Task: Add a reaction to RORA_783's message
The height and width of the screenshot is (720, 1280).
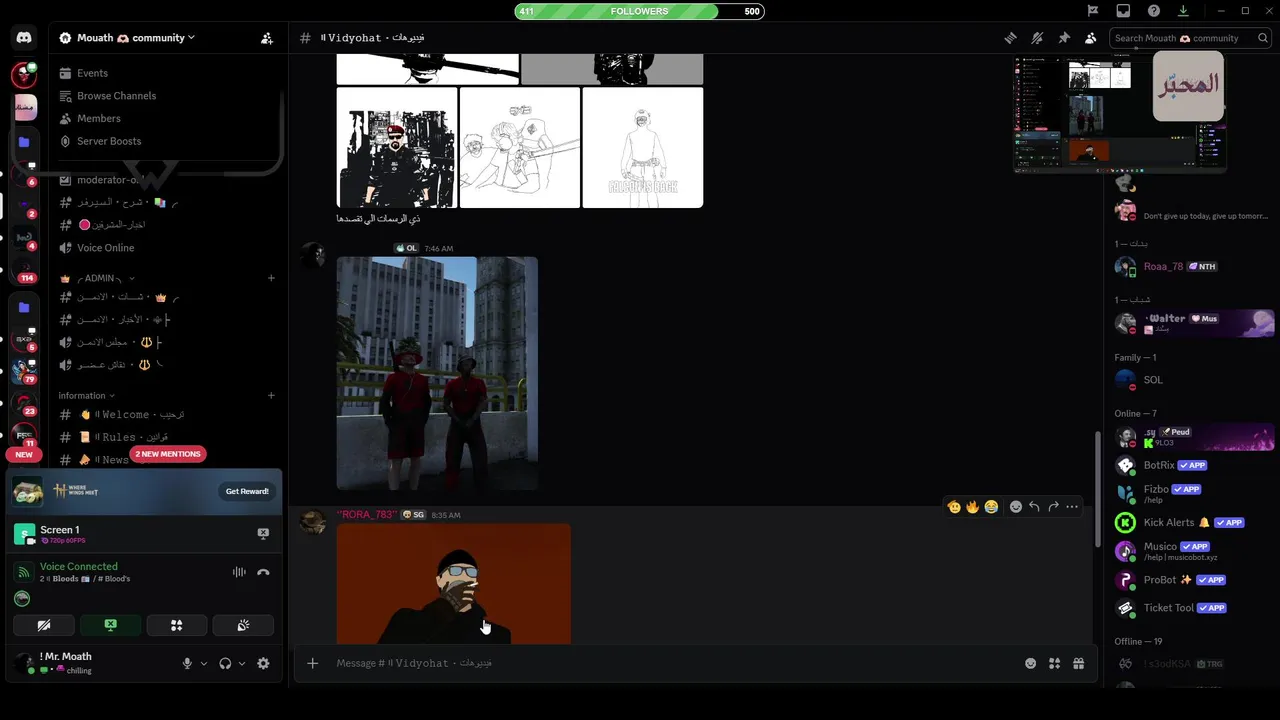Action: coord(1015,507)
